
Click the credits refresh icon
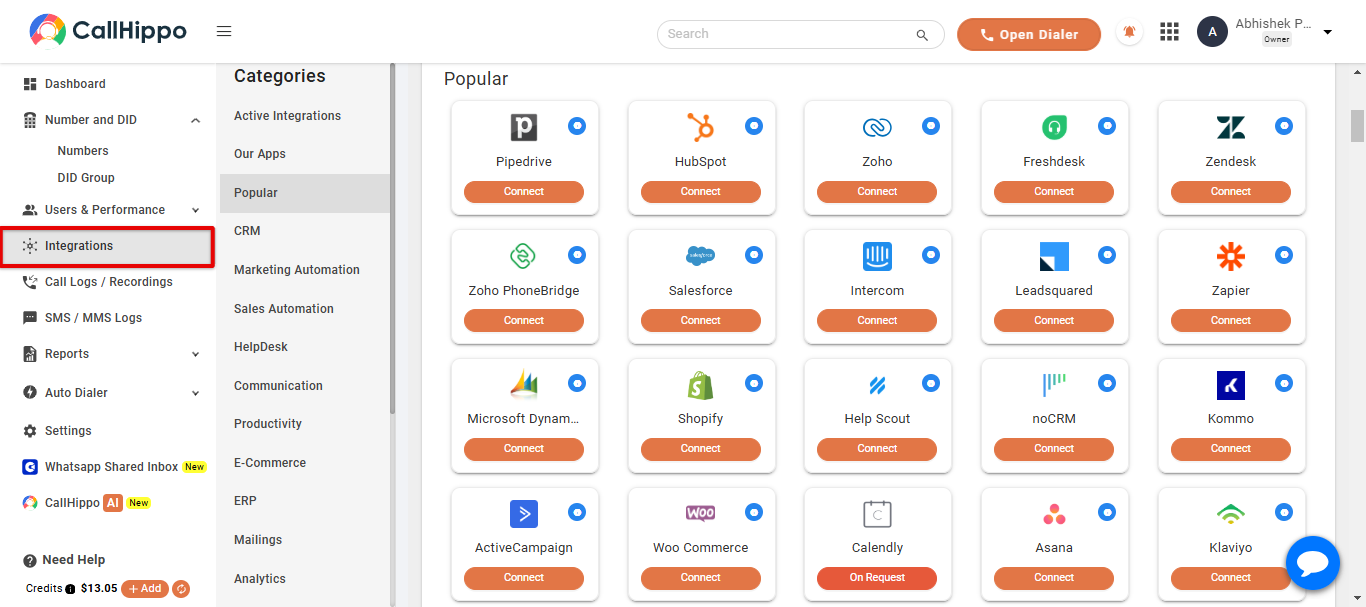tap(181, 589)
